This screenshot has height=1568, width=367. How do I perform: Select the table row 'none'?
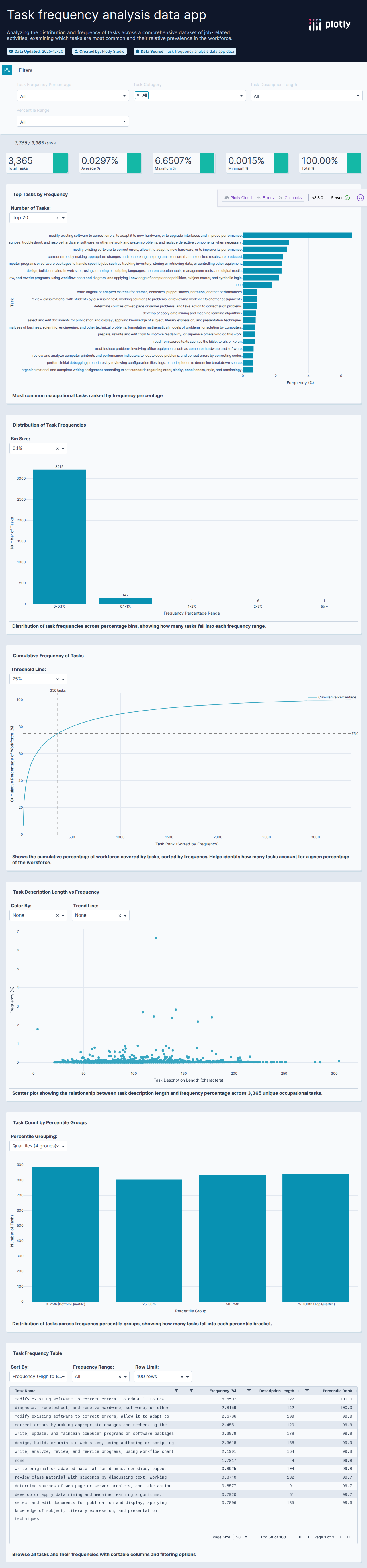tap(183, 1460)
